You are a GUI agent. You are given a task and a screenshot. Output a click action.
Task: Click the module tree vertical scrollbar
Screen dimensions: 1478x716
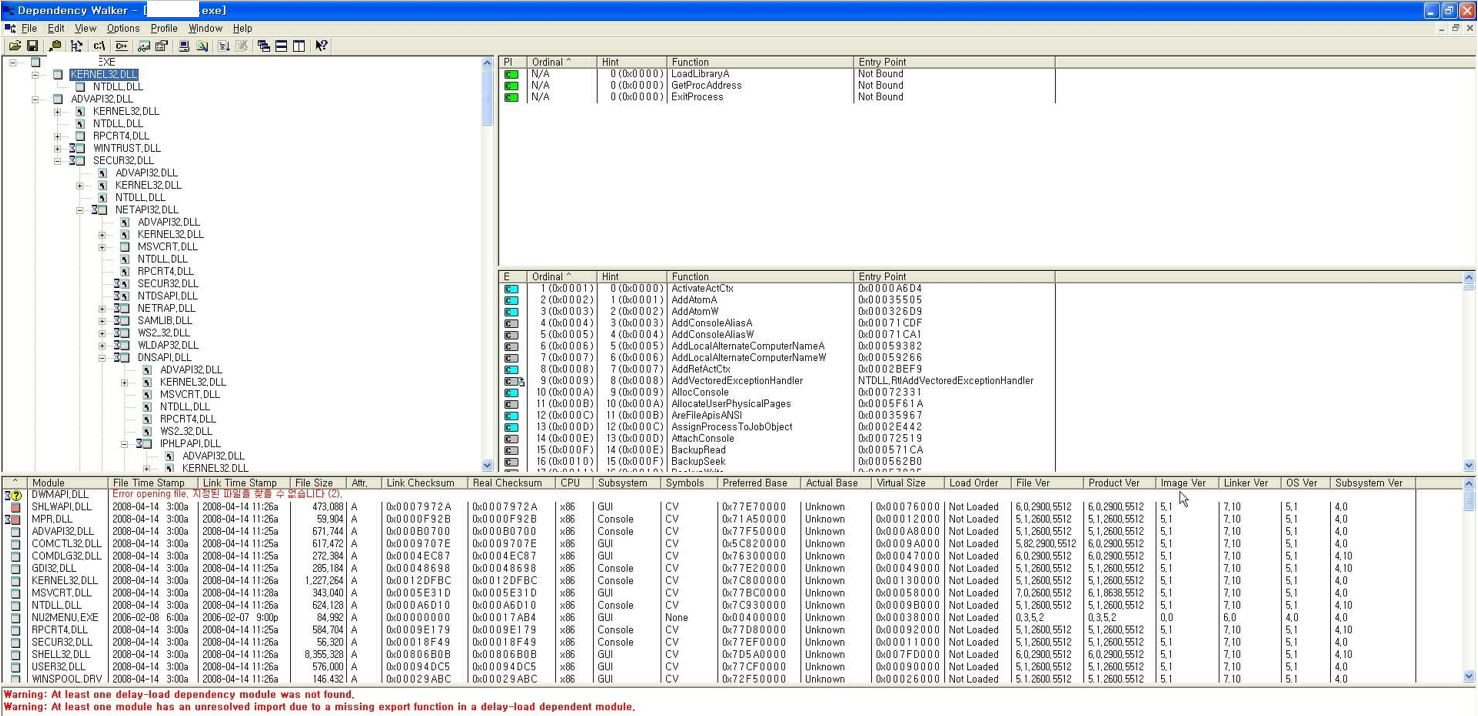[488, 264]
